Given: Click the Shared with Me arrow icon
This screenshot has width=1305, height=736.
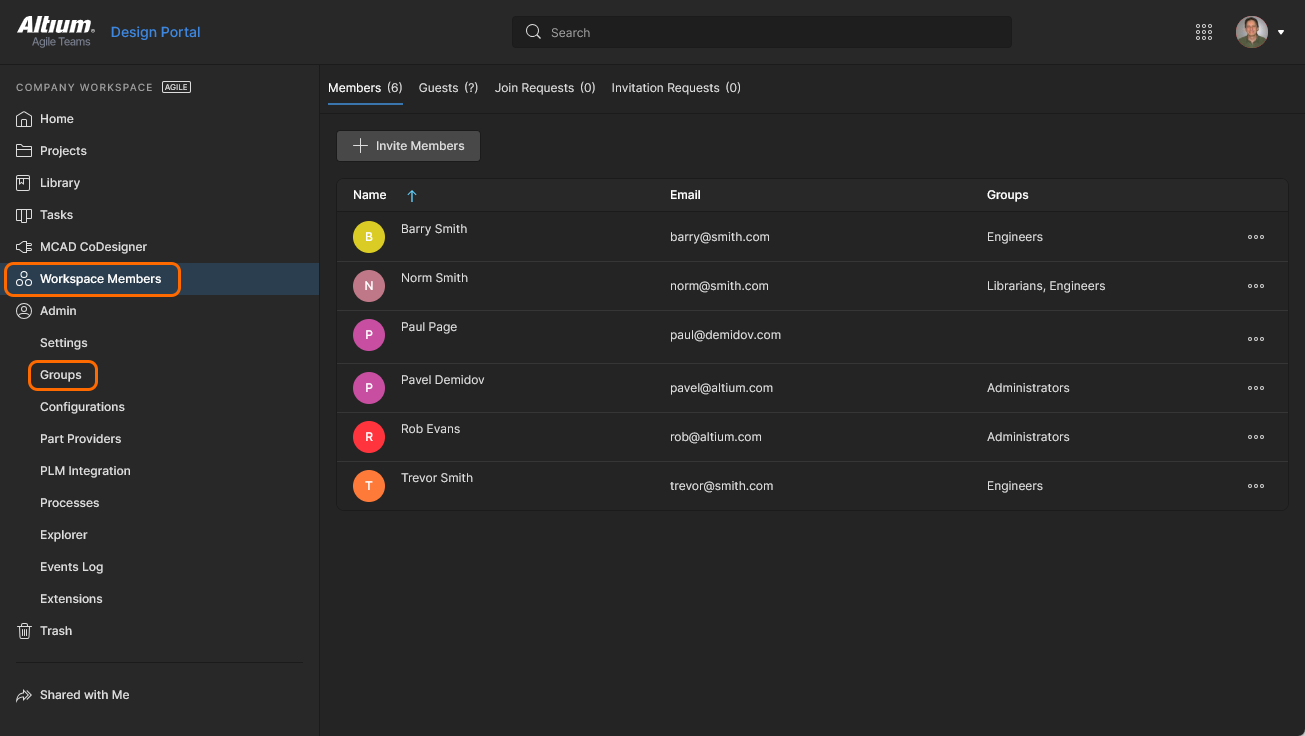Looking at the screenshot, I should click(25, 695).
